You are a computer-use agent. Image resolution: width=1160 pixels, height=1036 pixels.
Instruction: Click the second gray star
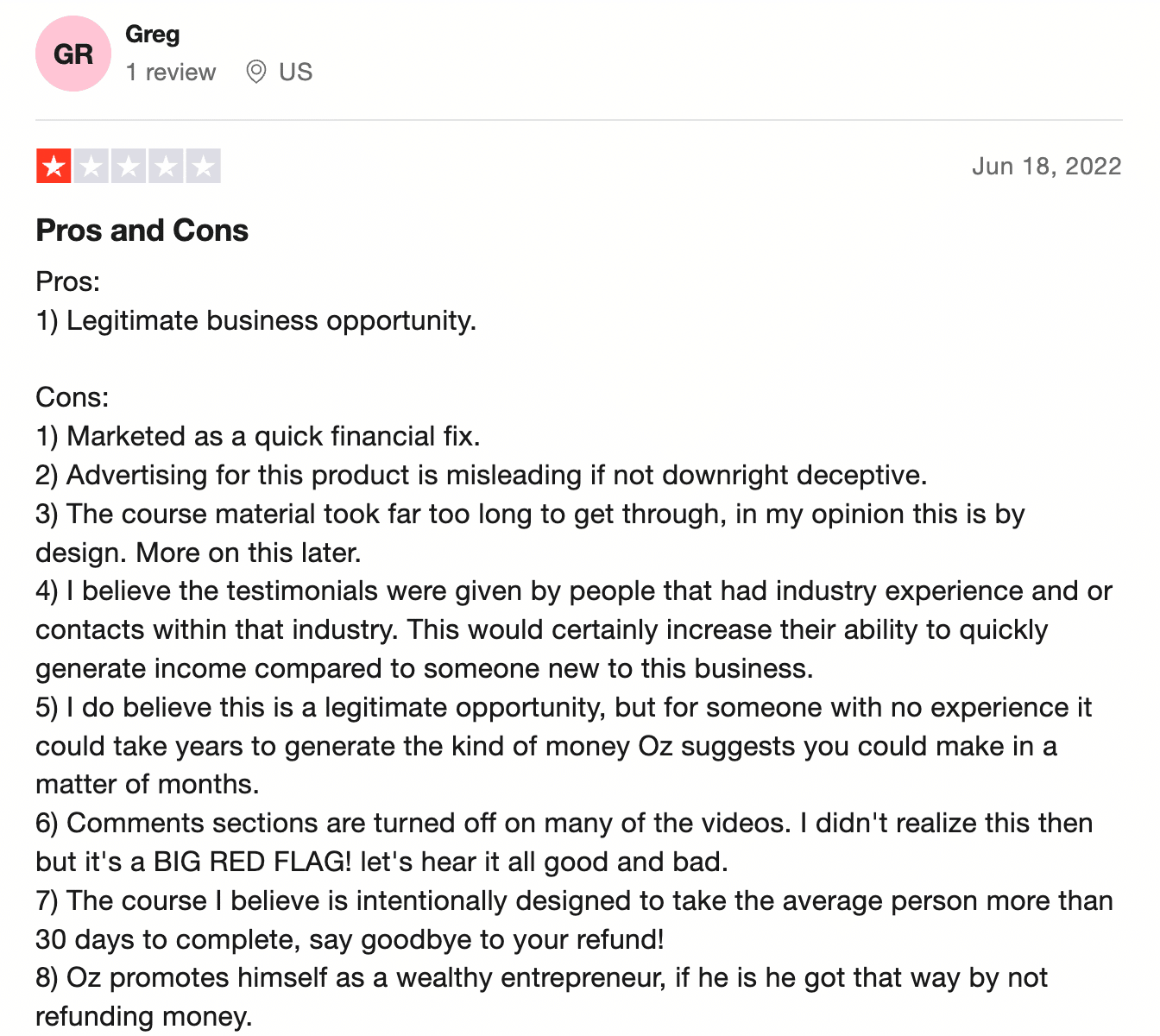(91, 166)
